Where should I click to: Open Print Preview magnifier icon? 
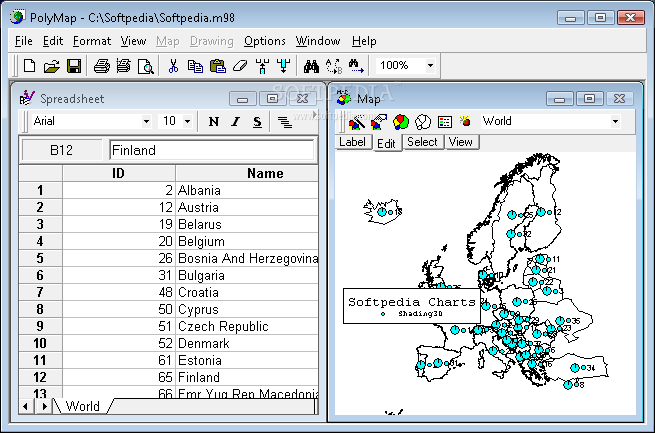click(146, 66)
